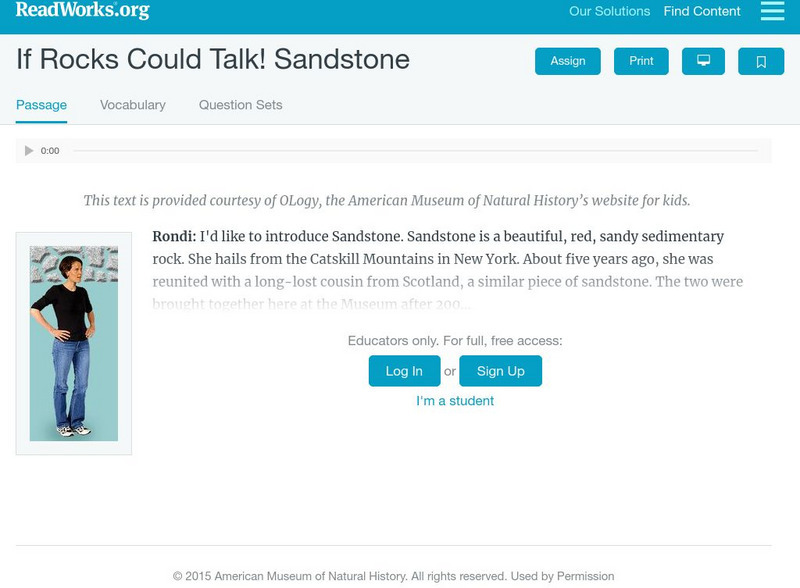
Task: Click the passage title heading
Action: [213, 59]
